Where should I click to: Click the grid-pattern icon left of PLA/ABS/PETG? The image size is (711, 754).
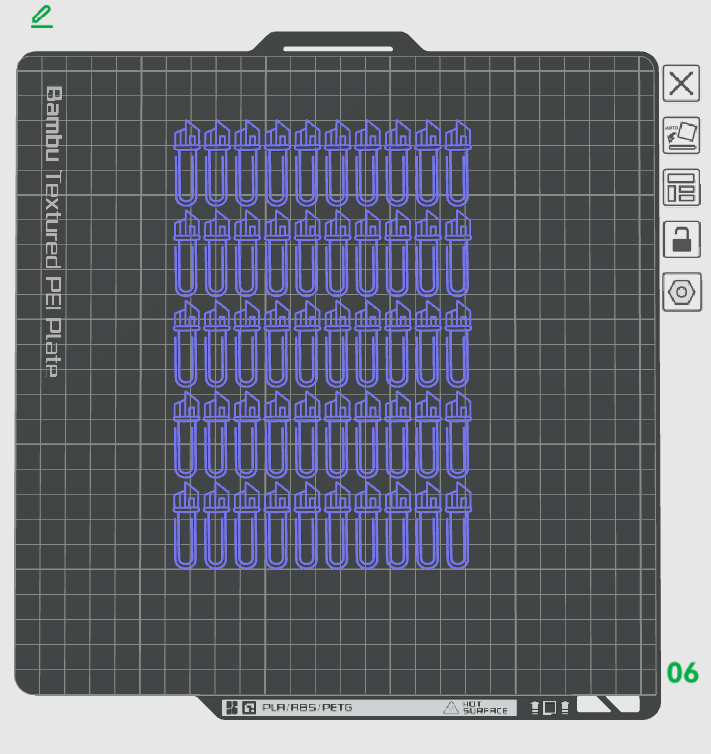pyautogui.click(x=232, y=707)
